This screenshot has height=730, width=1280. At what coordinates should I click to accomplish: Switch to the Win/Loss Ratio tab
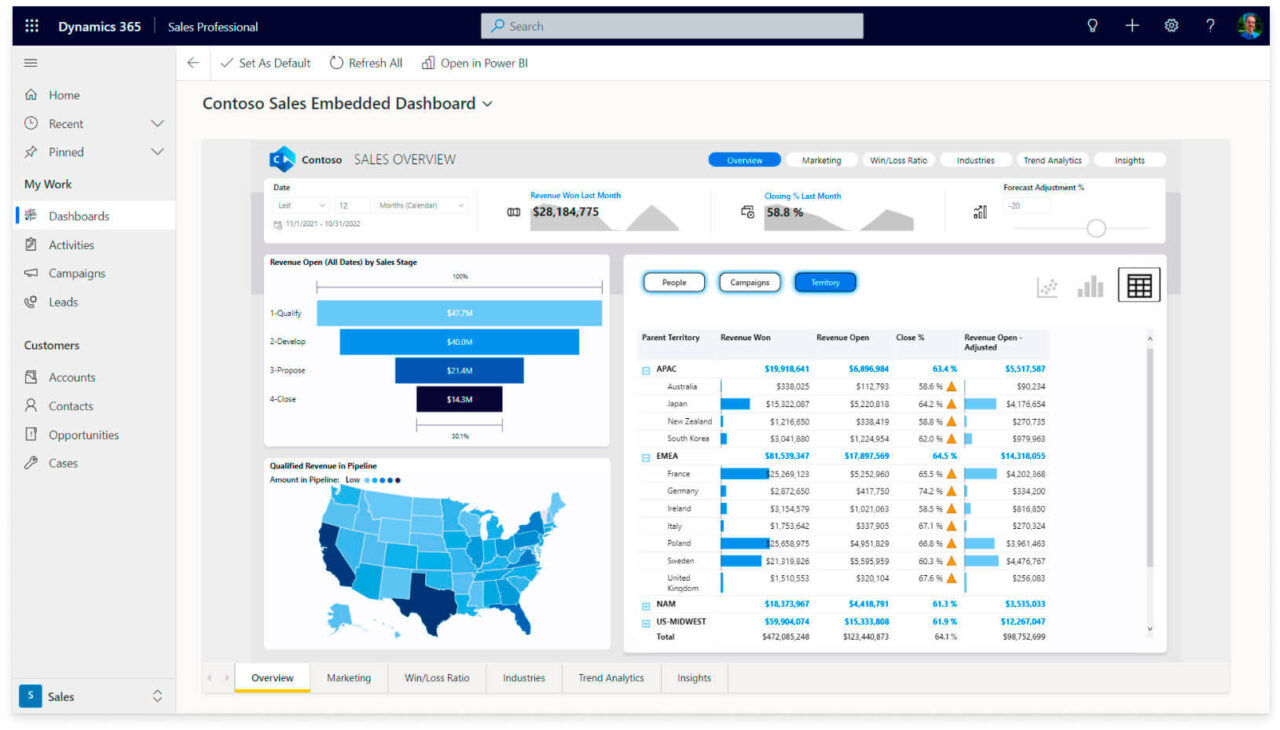(437, 678)
